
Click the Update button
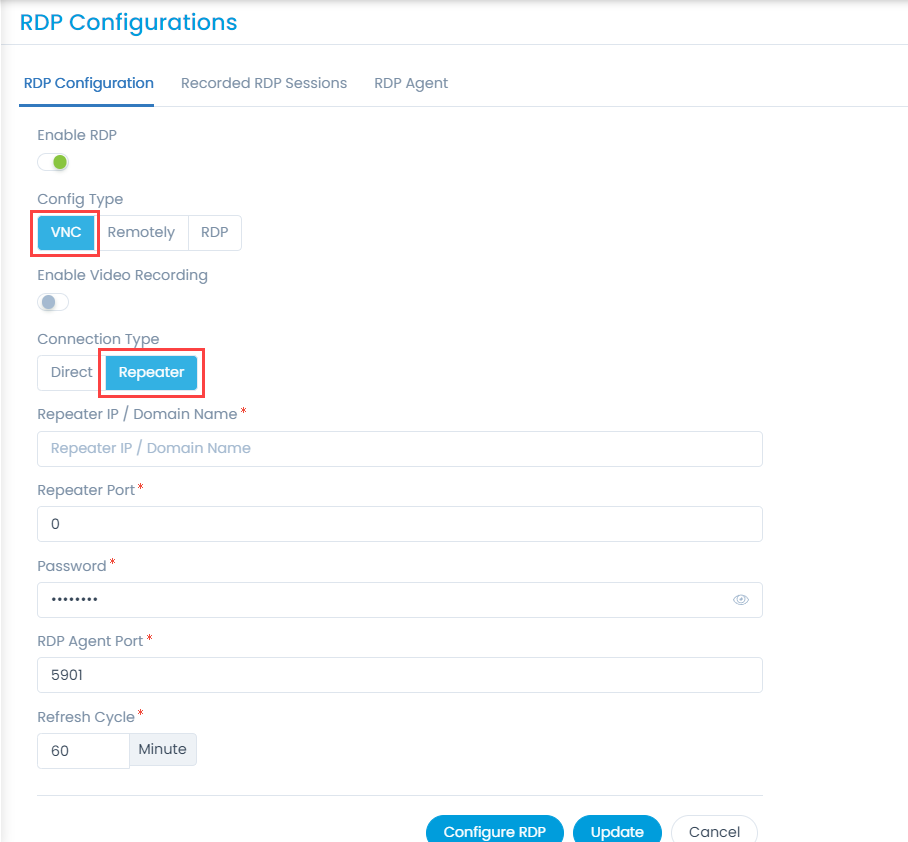(617, 831)
